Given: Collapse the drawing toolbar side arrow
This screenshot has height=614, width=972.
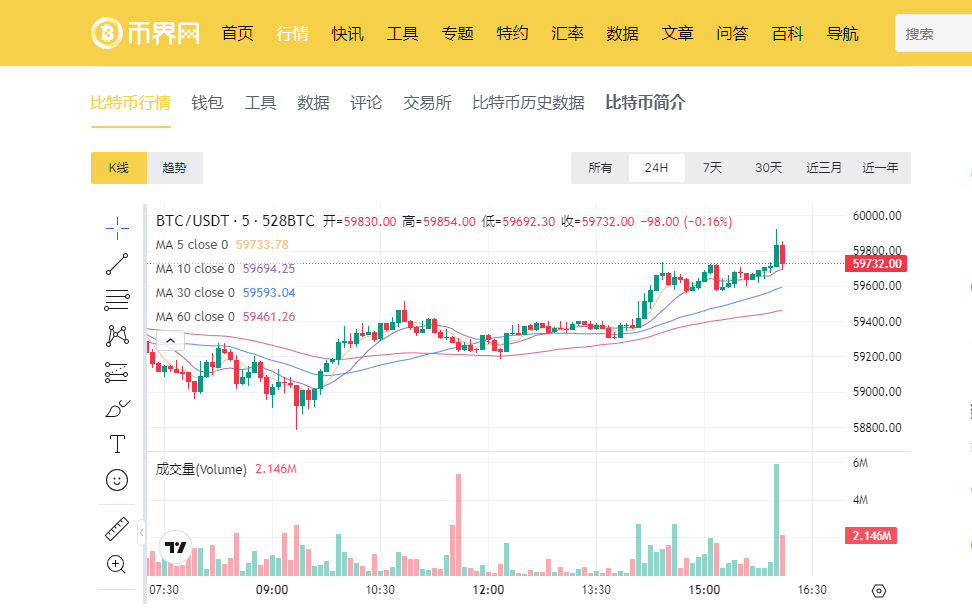Looking at the screenshot, I should point(141,532).
